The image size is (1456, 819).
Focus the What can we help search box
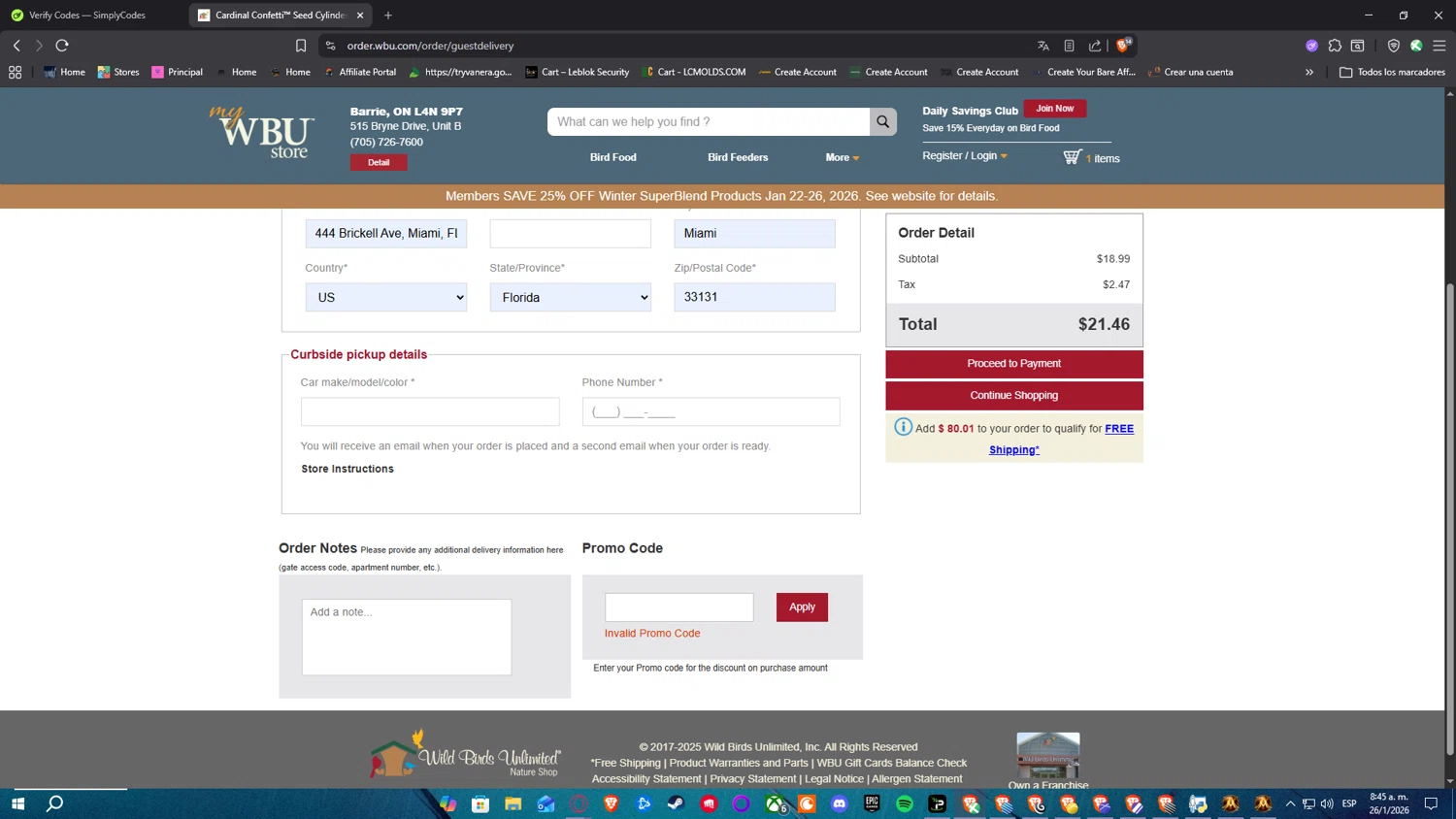709,121
